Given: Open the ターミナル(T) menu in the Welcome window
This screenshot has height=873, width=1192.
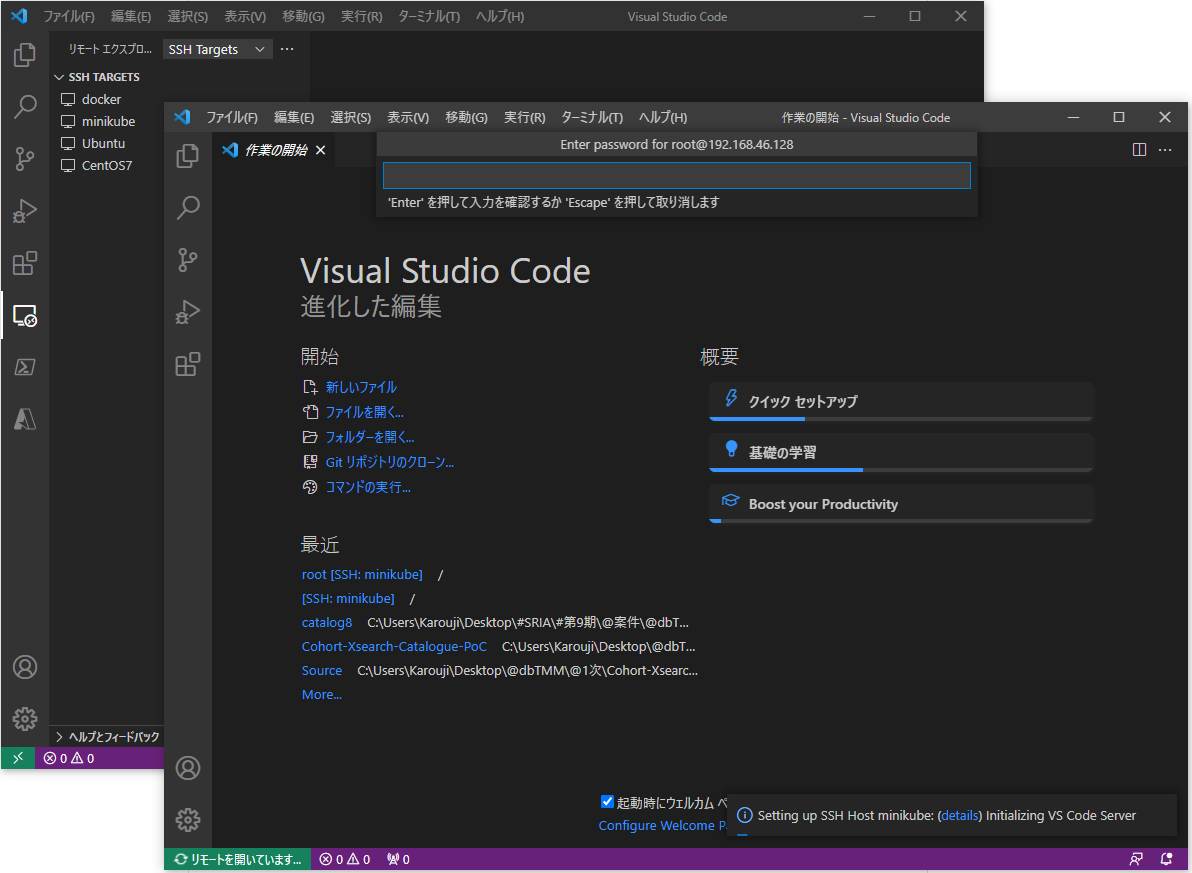Looking at the screenshot, I should pos(591,117).
